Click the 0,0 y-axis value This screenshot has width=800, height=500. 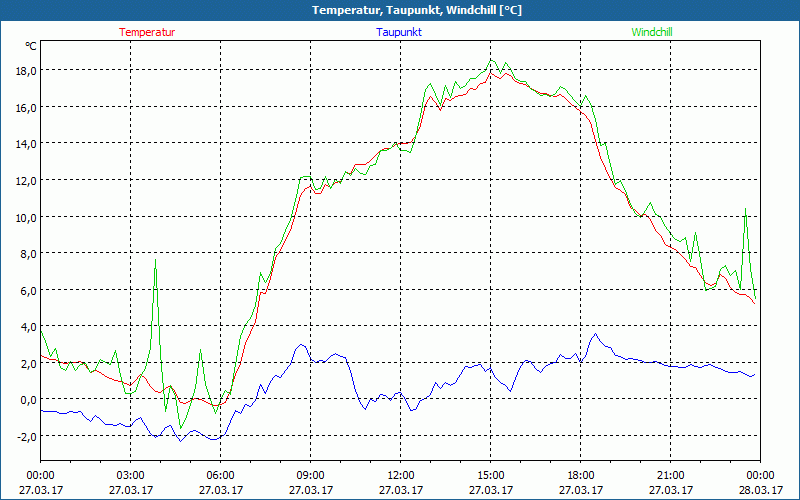point(28,399)
